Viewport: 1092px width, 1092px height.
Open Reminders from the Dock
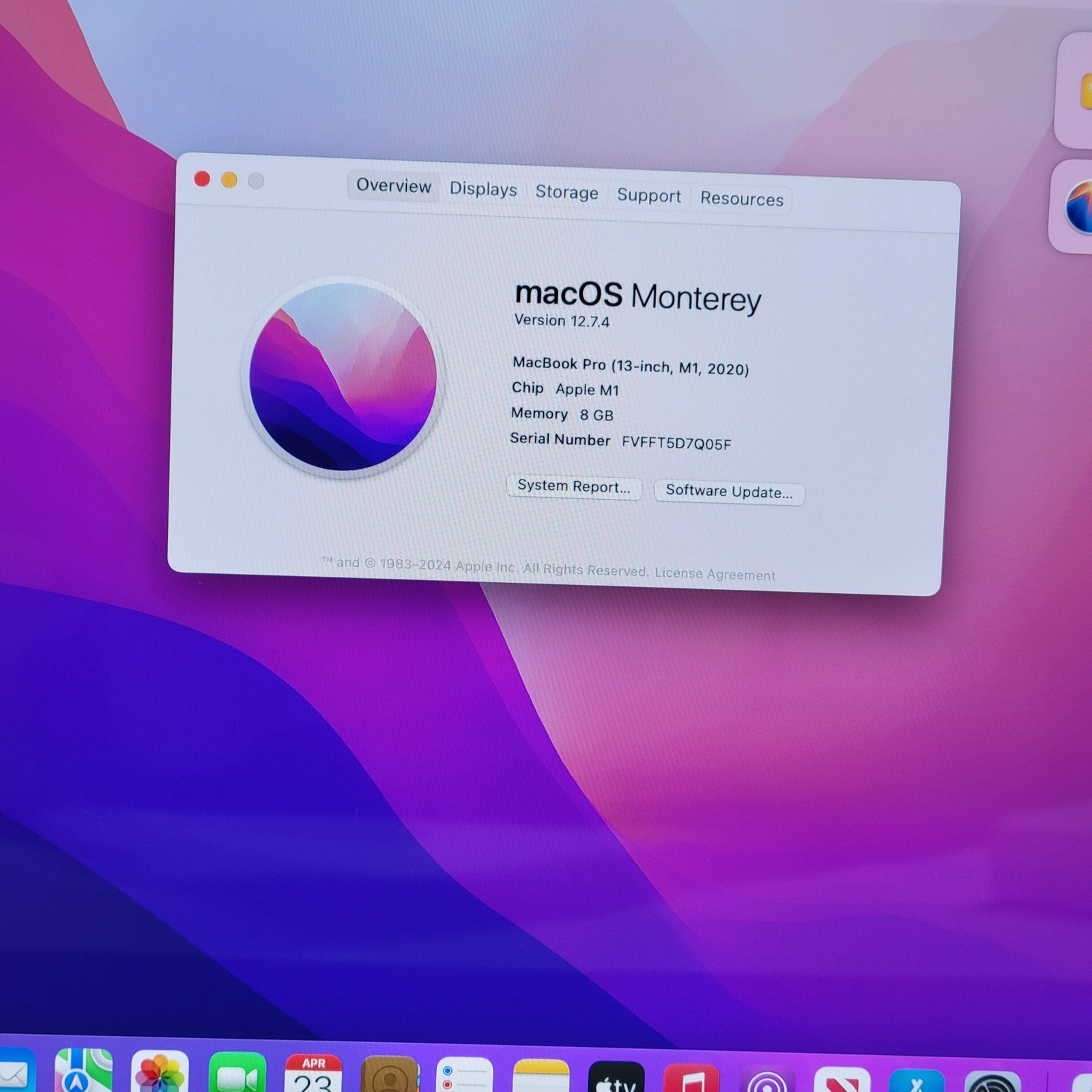tap(465, 1075)
